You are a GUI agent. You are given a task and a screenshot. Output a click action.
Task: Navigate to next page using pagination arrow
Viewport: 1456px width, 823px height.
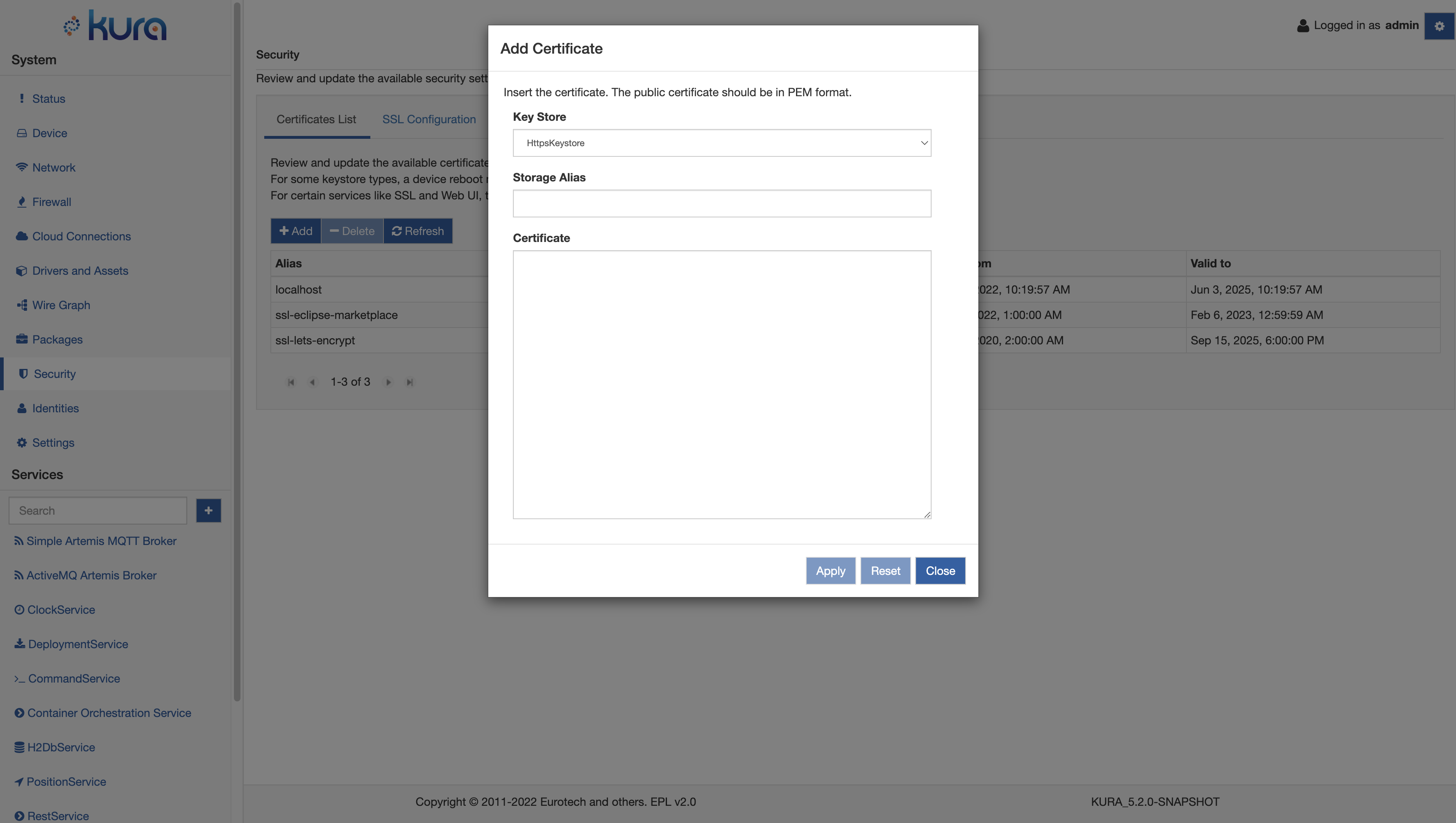click(388, 381)
